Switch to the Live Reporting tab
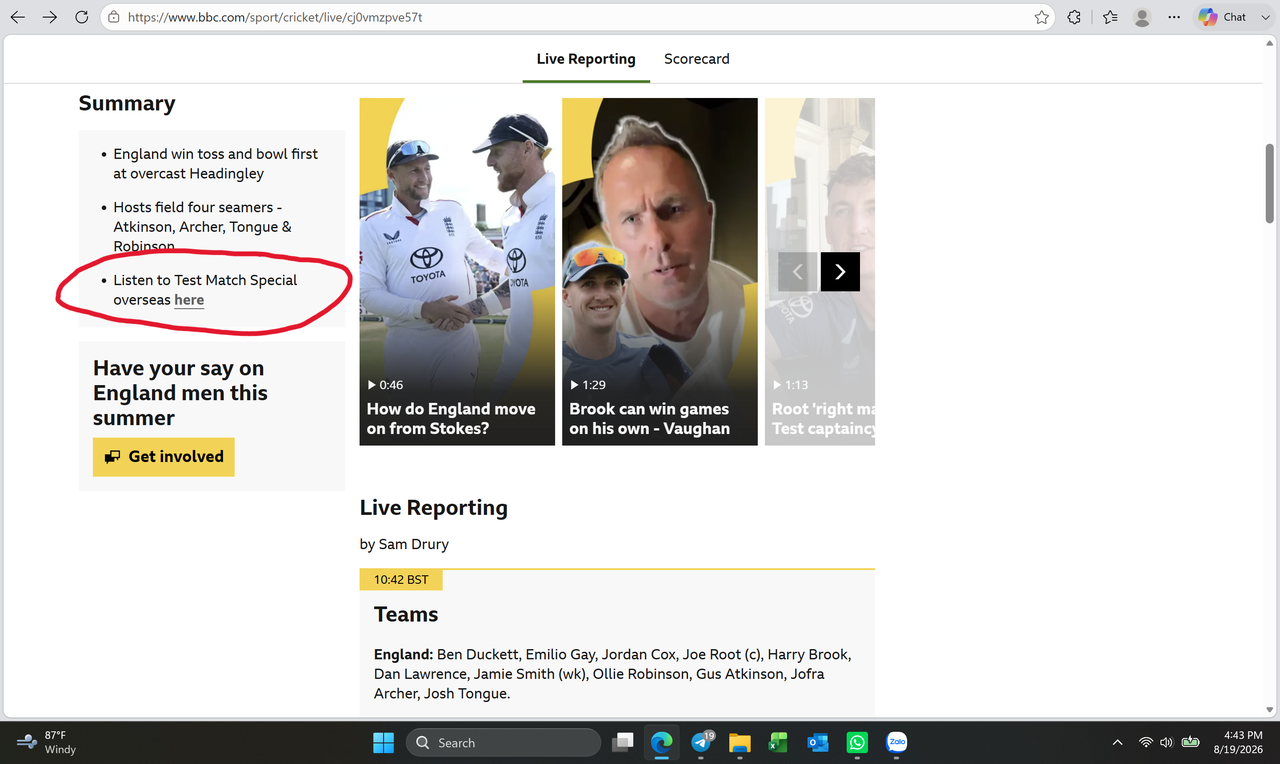The image size is (1280, 764). coord(586,59)
